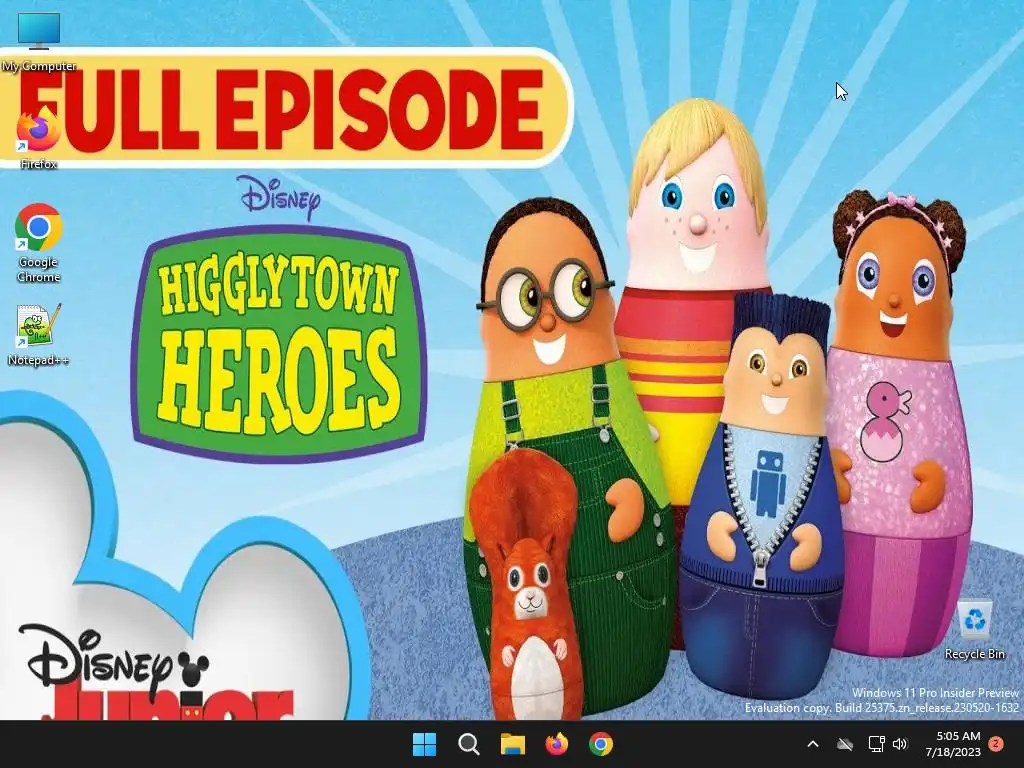Select the Recycle Bin desktop icon
The width and height of the screenshot is (1024, 768).
[974, 630]
